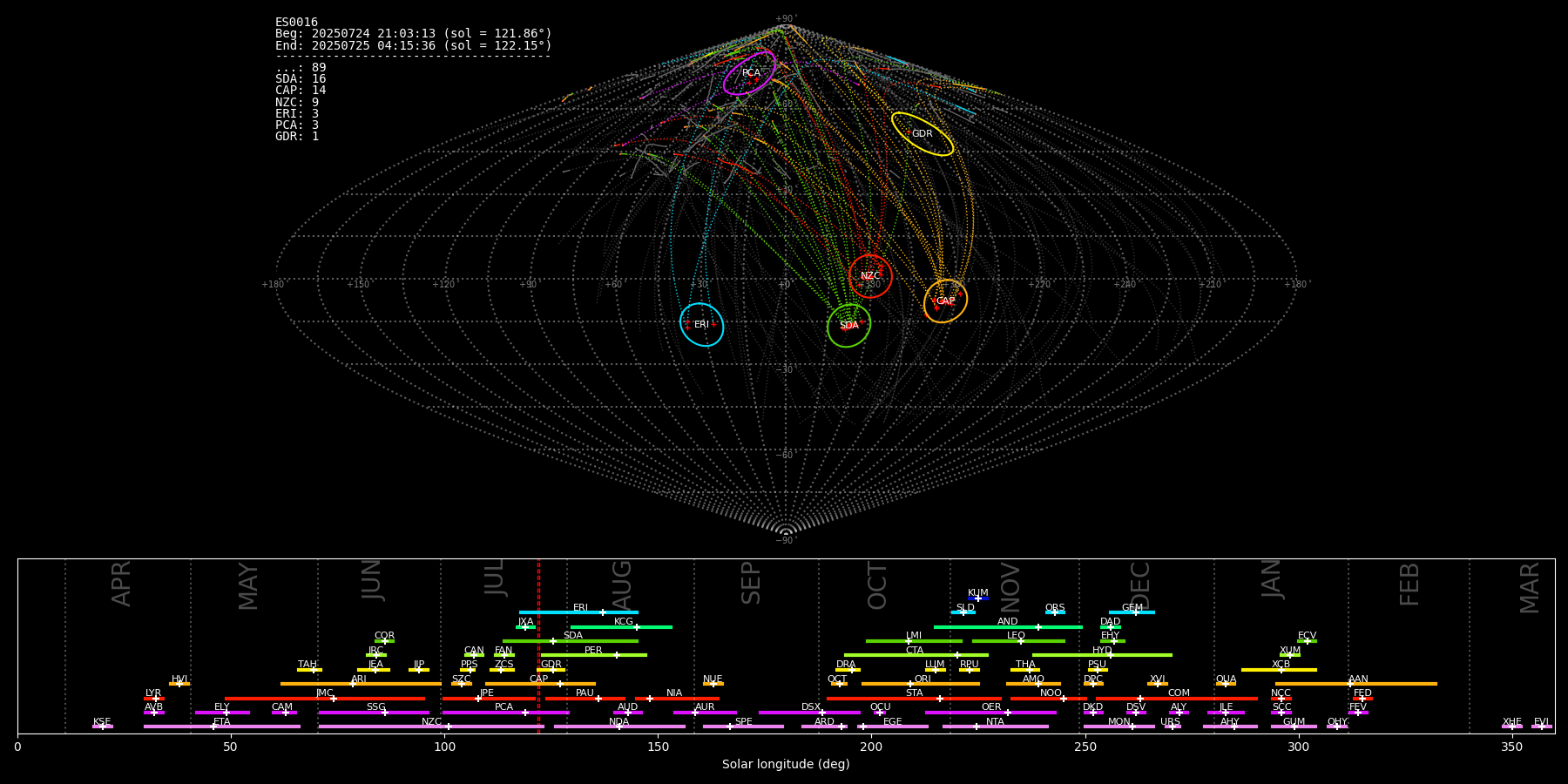Select the NTA shower bar in timeline
The image size is (1568, 784).
pos(995,727)
